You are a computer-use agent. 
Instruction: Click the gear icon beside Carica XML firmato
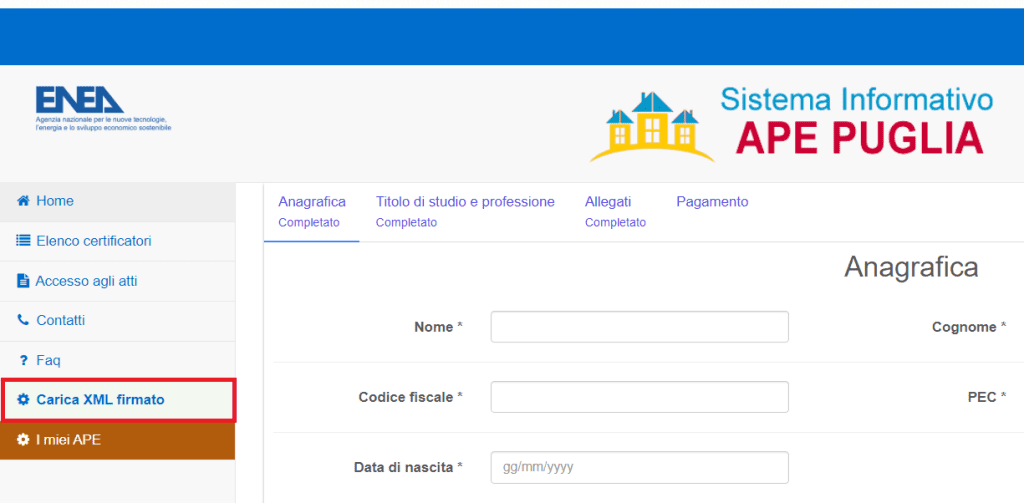[24, 400]
